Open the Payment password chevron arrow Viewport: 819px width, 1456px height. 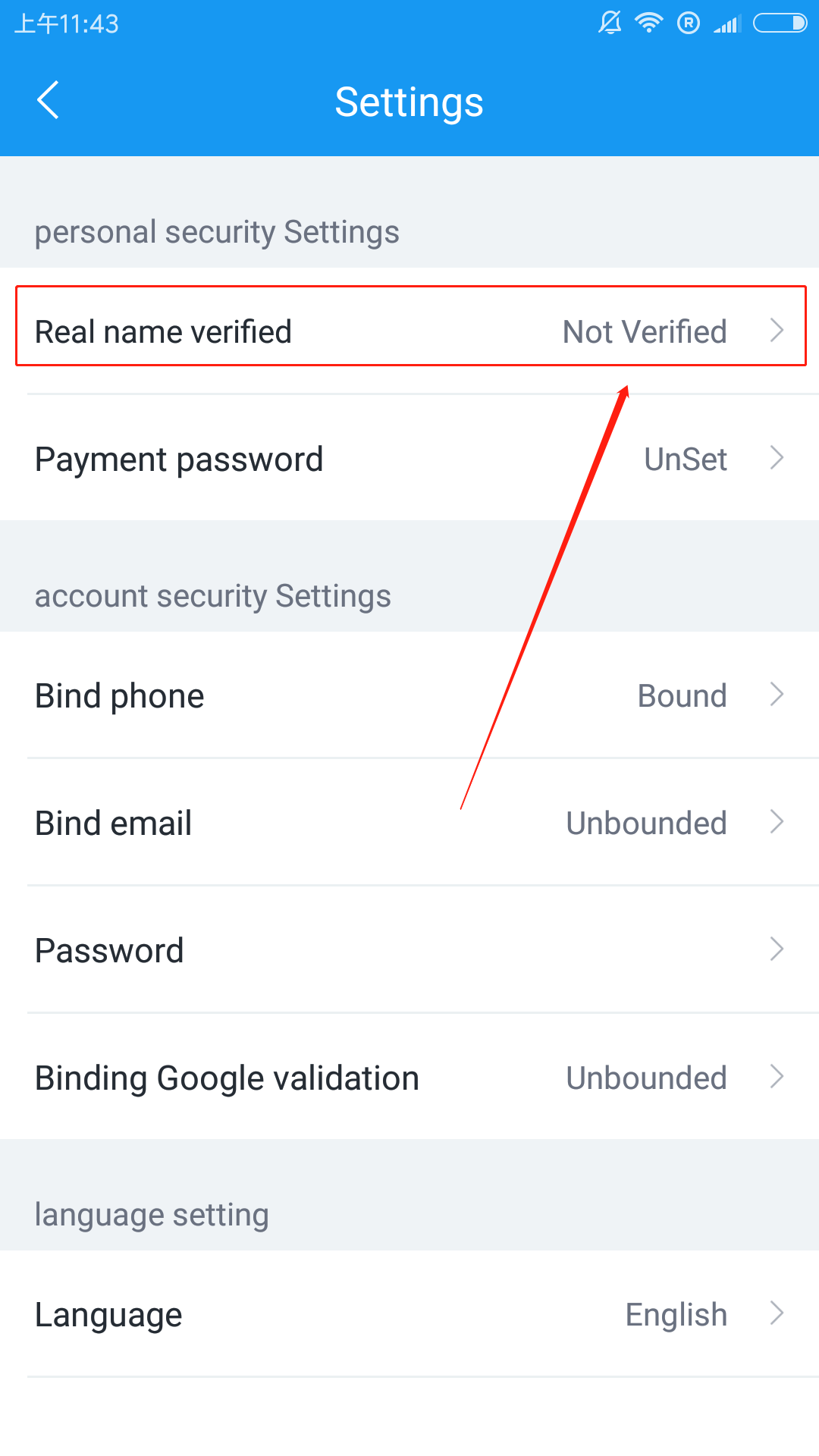pos(777,458)
